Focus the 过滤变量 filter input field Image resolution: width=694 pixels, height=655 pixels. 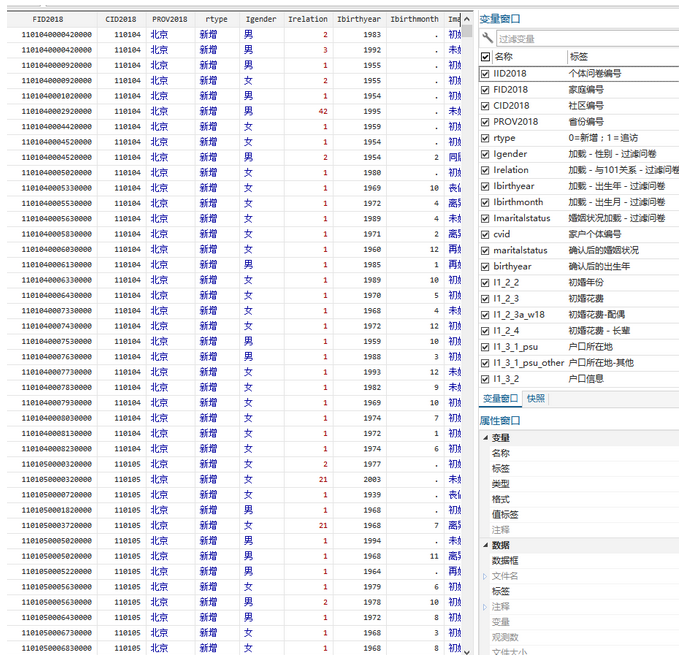(x=588, y=39)
